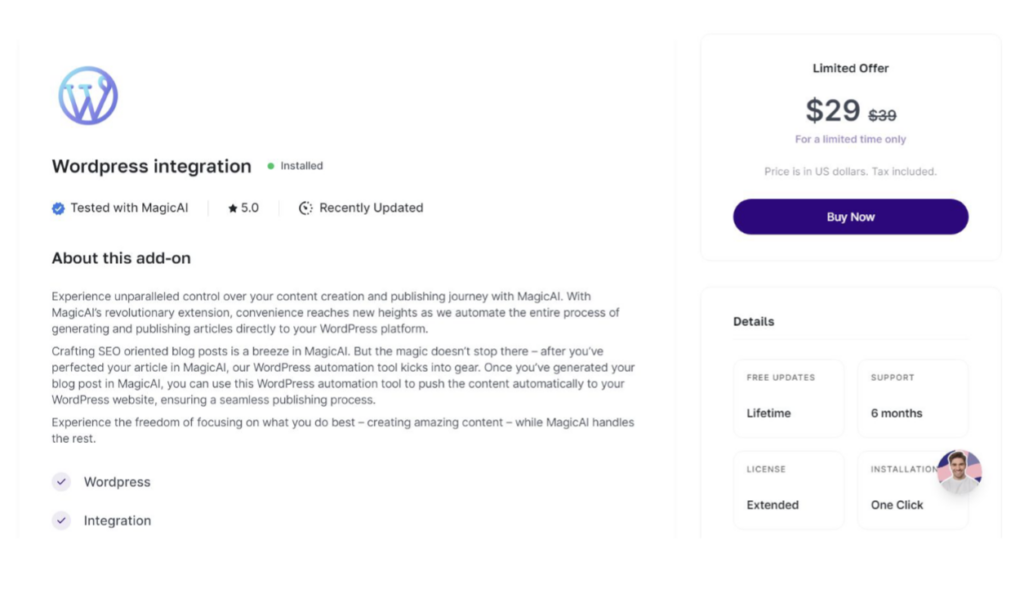Open the support chat avatar

pos(959,471)
